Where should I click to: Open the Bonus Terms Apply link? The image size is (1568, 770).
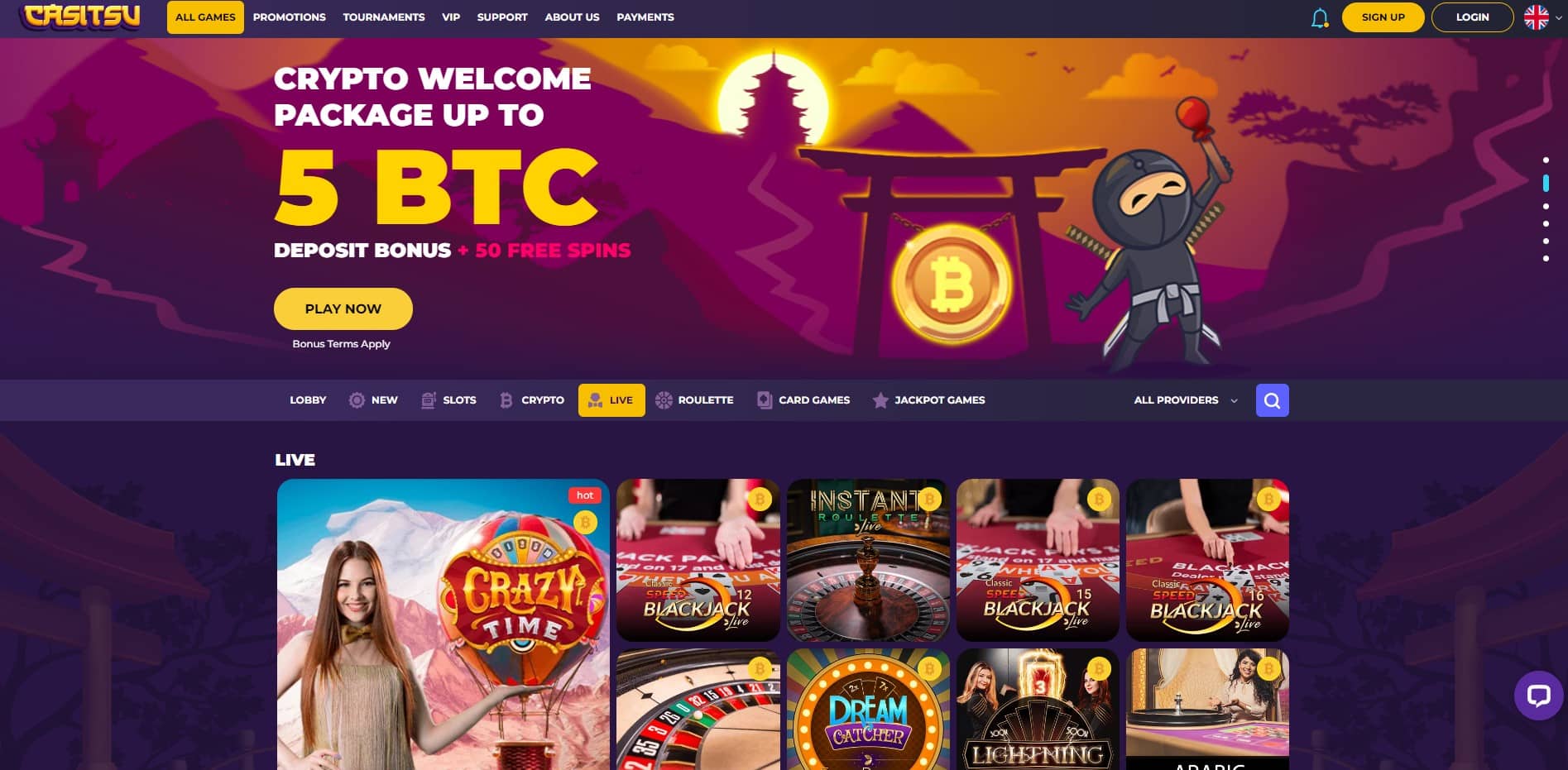(341, 344)
